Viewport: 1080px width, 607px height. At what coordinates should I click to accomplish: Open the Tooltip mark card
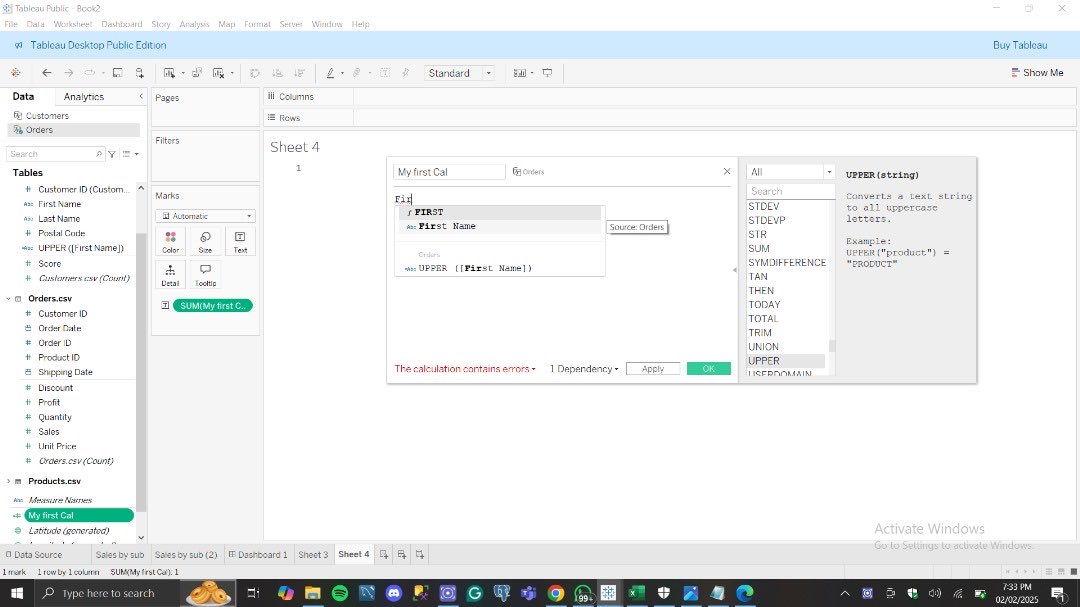tap(205, 275)
